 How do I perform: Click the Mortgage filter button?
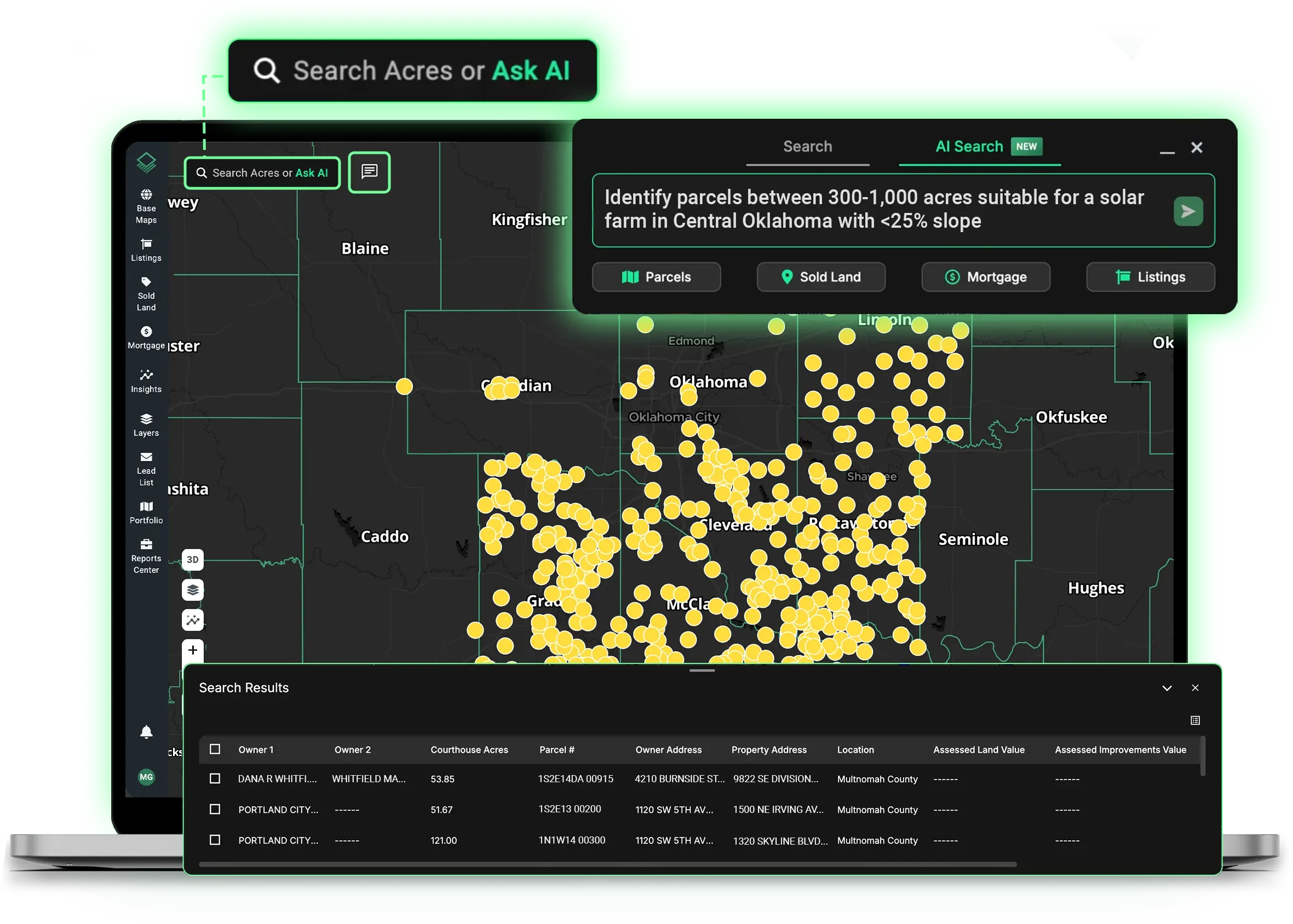(x=986, y=277)
